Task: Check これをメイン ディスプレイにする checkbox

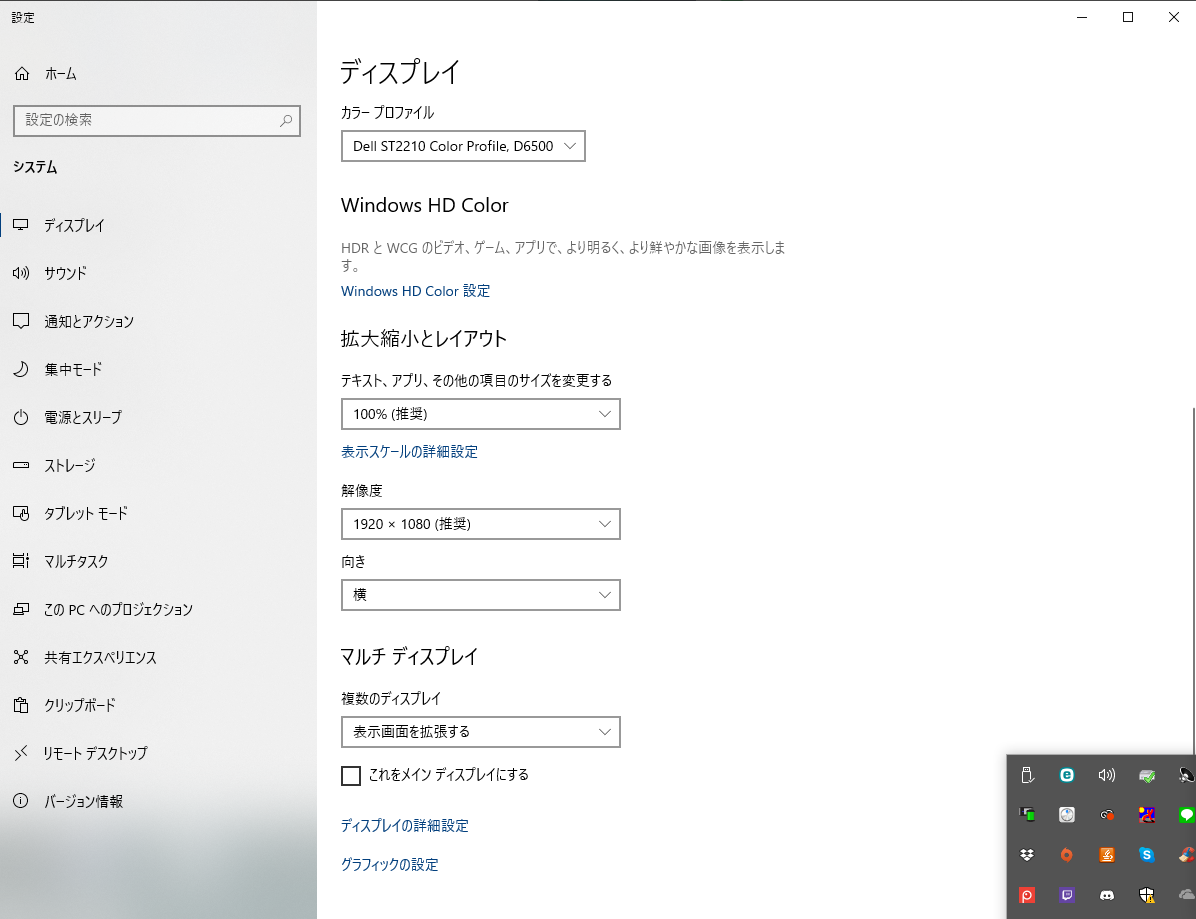Action: tap(351, 776)
